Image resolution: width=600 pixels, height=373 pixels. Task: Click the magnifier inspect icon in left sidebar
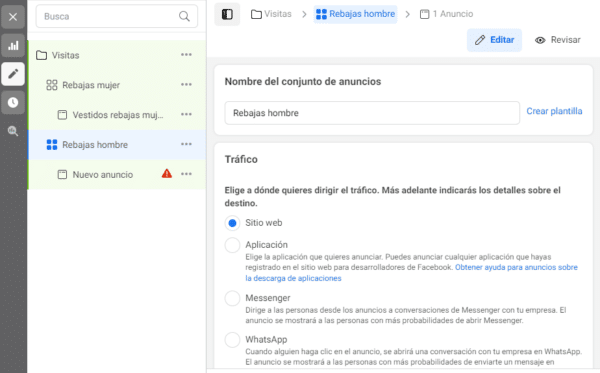pos(13,131)
